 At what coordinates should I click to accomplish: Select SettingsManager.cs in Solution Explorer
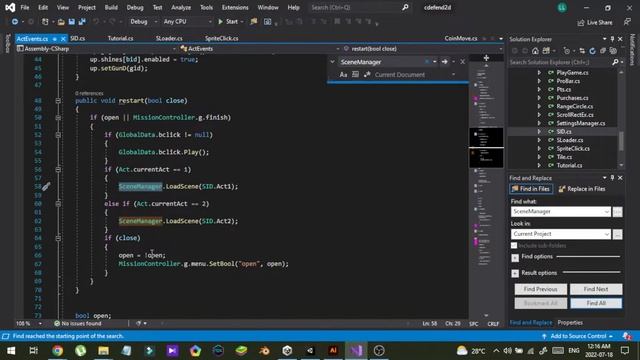(x=580, y=123)
